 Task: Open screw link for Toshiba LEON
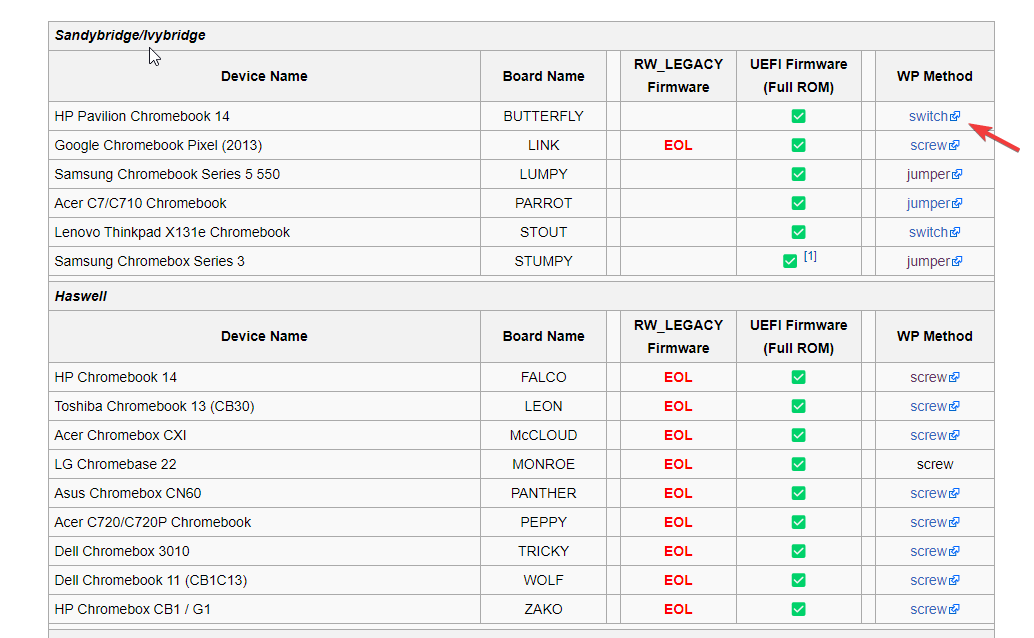click(934, 406)
